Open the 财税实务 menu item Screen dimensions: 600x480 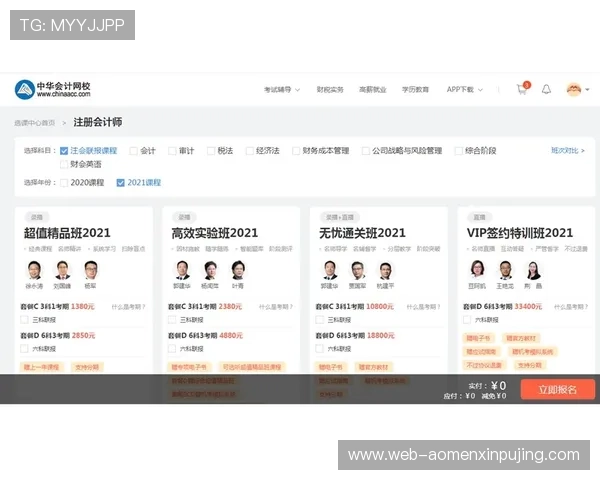[330, 90]
